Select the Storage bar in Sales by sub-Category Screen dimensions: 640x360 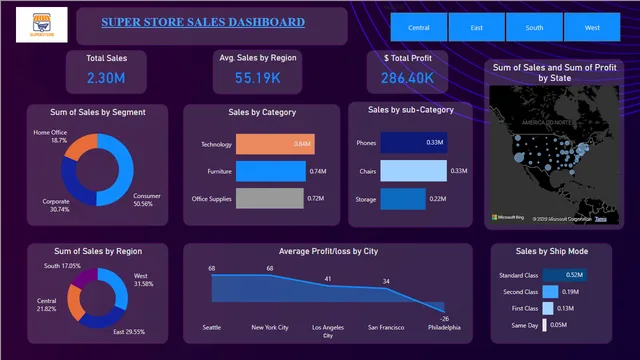403,199
